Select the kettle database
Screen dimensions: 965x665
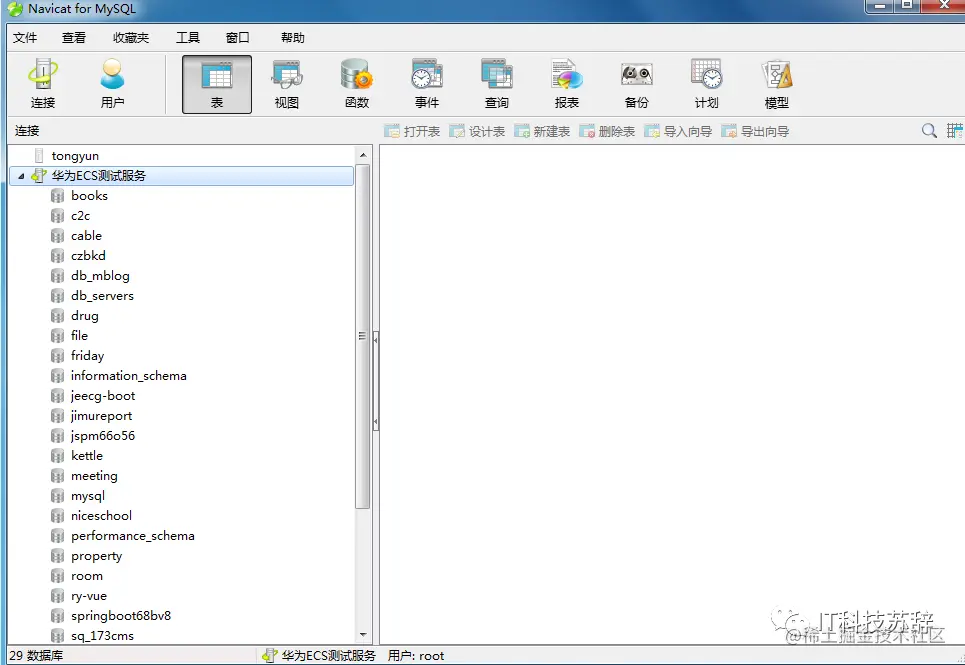pos(87,456)
